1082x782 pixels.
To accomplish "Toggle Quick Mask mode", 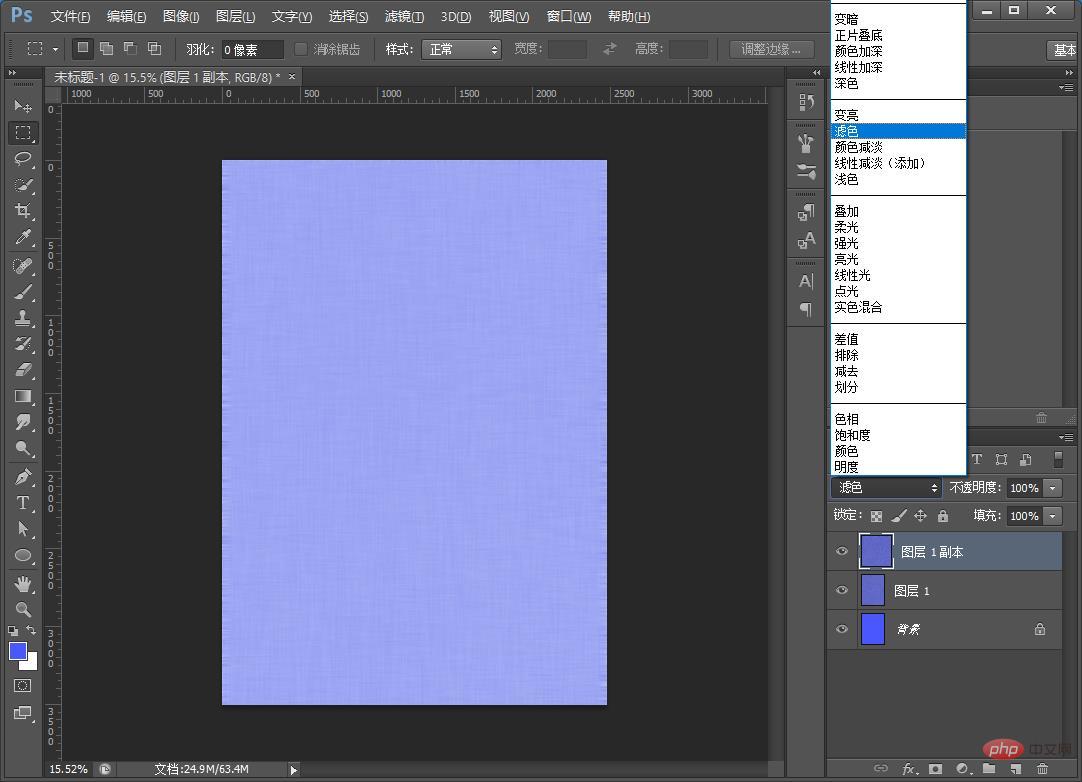I will [x=23, y=685].
